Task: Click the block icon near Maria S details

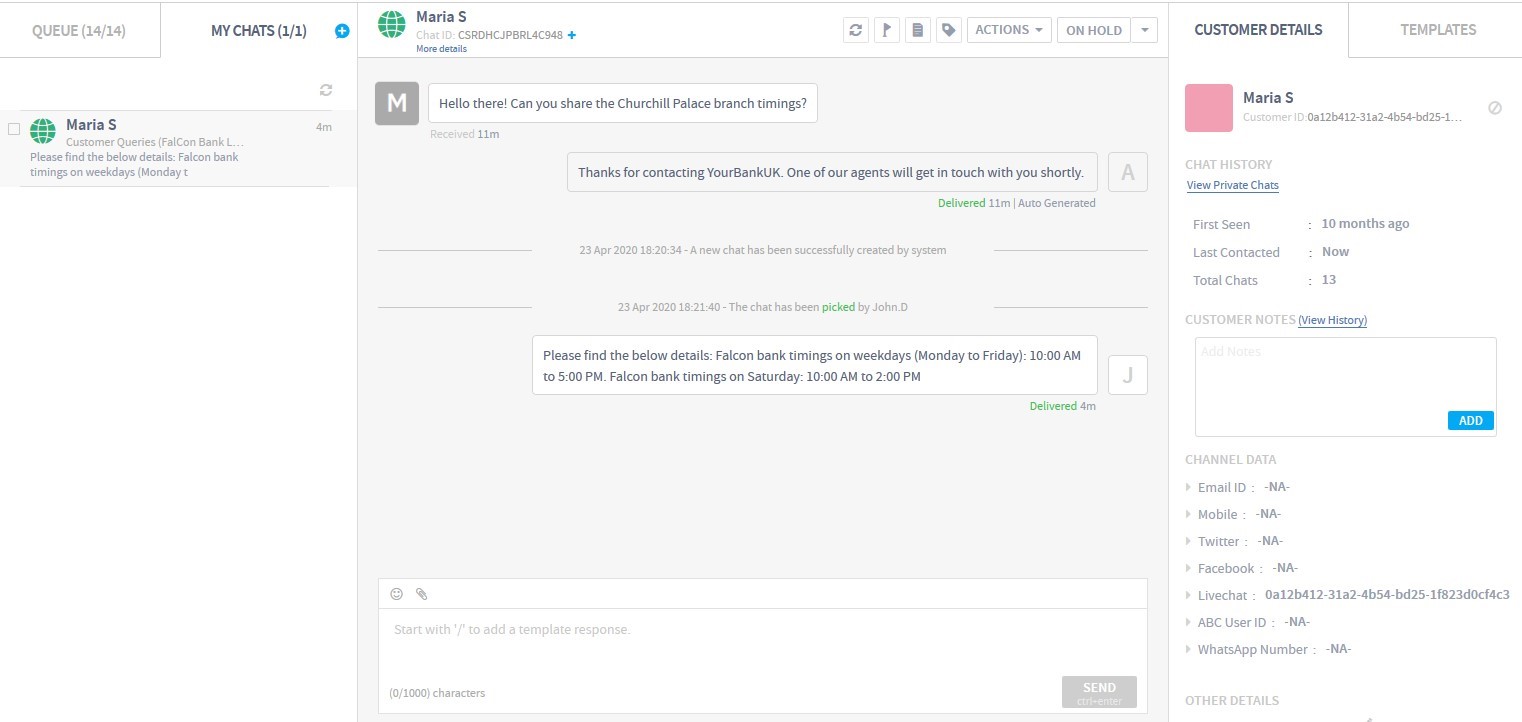Action: tap(1496, 106)
